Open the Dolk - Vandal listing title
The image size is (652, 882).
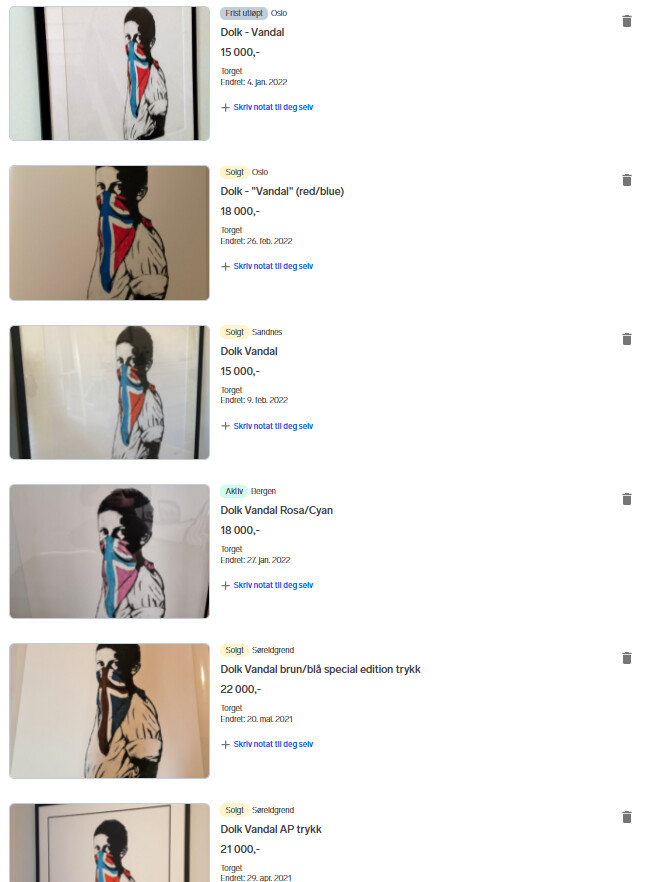[x=252, y=33]
